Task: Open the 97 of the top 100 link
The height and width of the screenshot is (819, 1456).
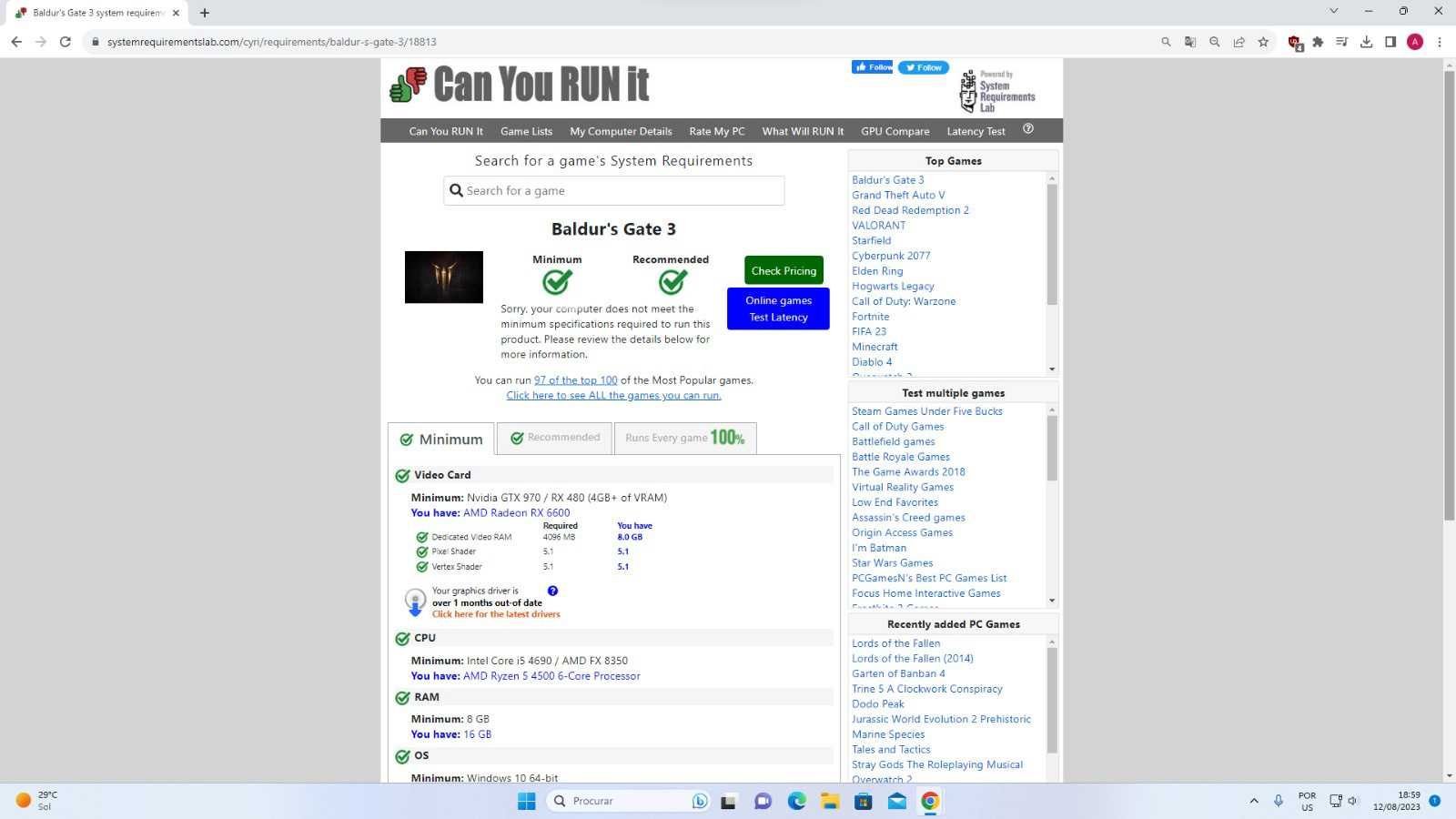Action: pos(576,380)
